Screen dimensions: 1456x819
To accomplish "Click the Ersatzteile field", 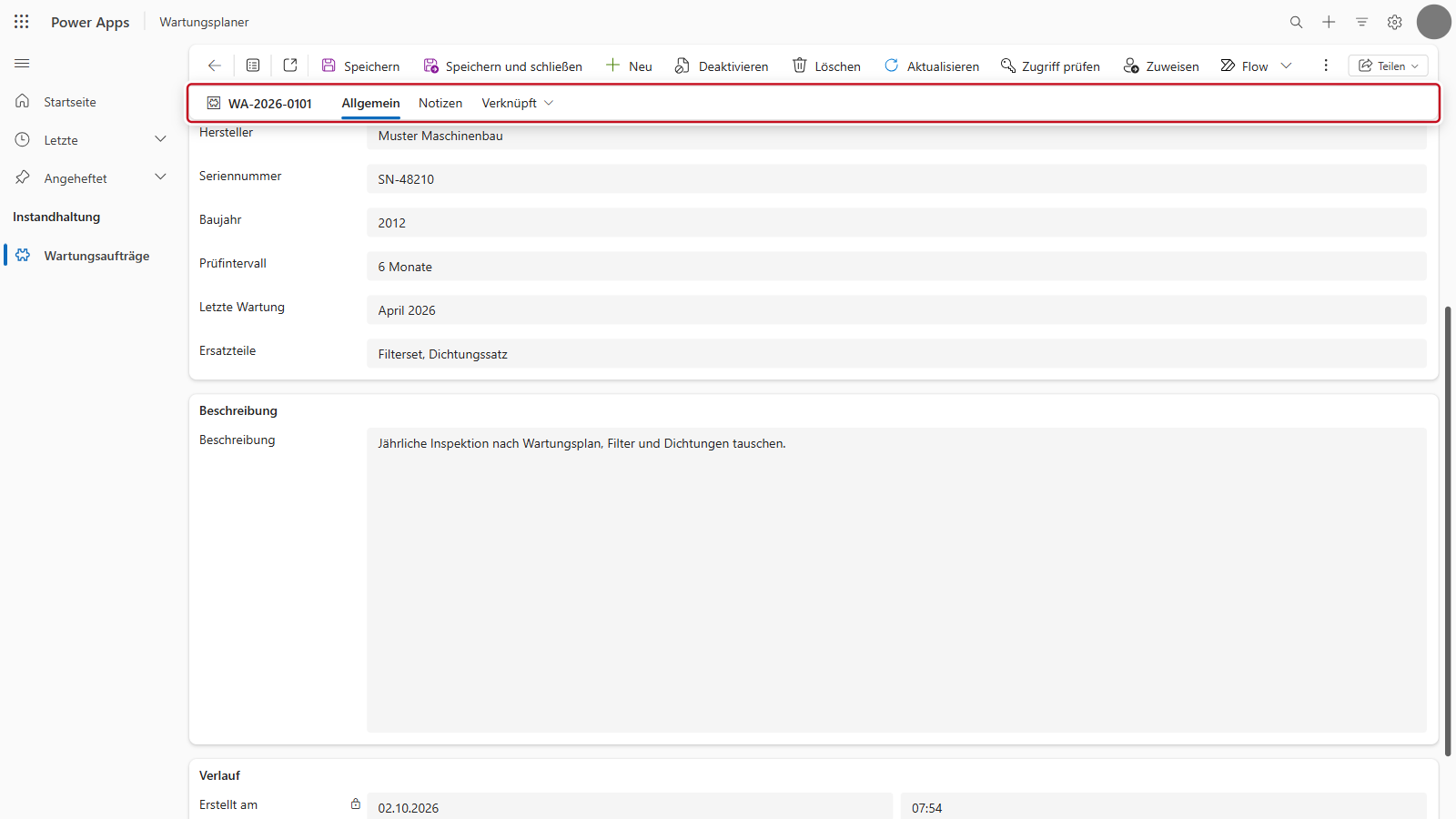I will point(896,354).
